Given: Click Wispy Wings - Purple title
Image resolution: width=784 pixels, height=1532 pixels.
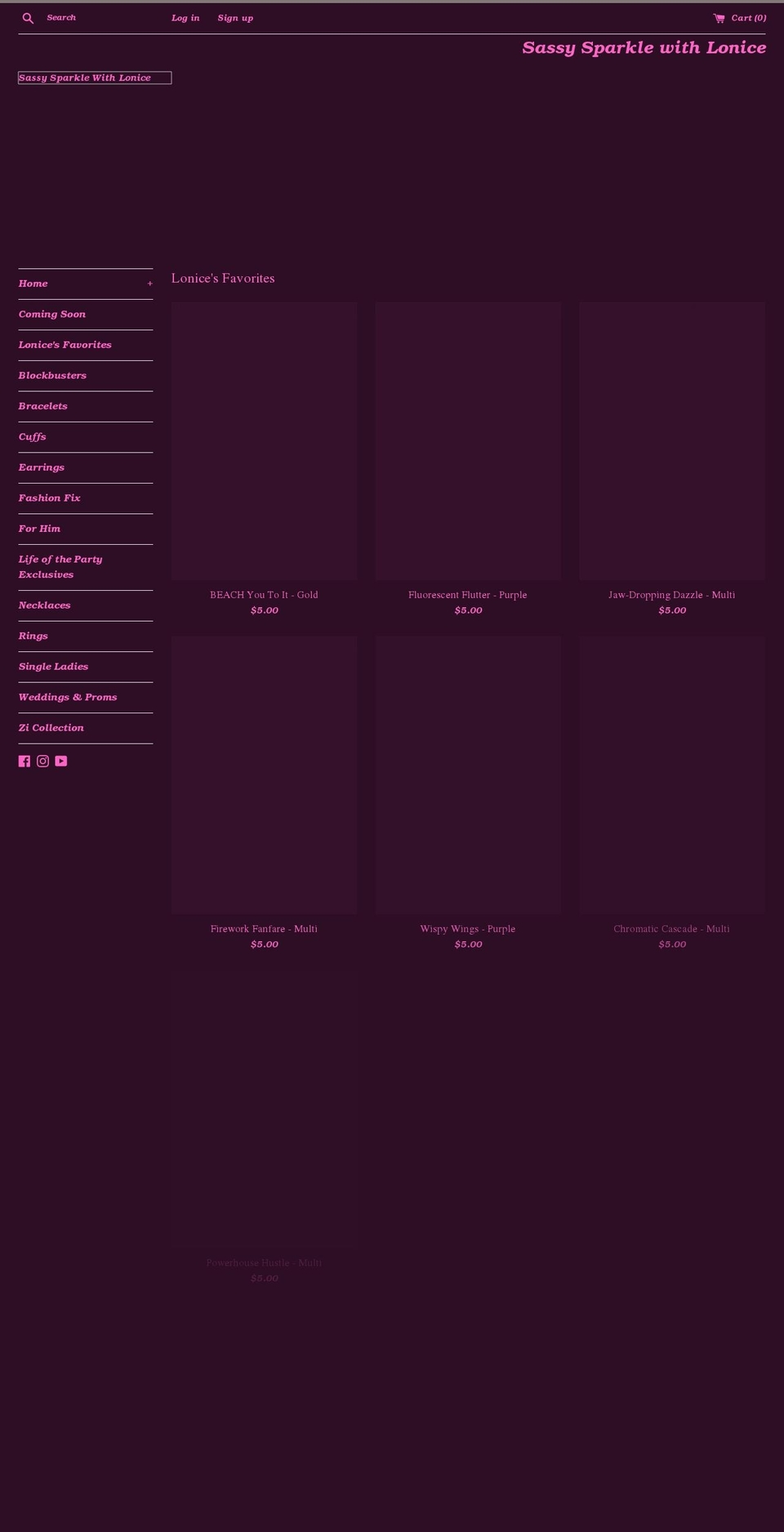Looking at the screenshot, I should click(468, 929).
